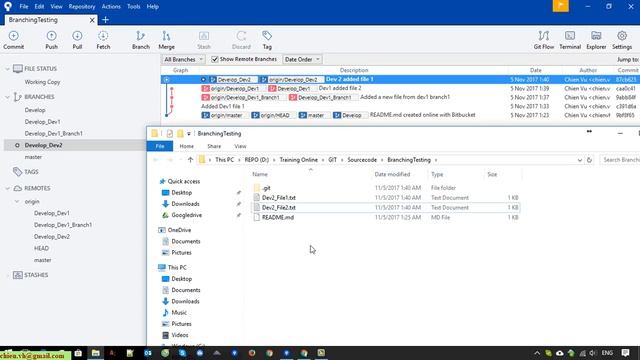Collapse the origin remote tree
Screen dimensions: 640x360
17,202
